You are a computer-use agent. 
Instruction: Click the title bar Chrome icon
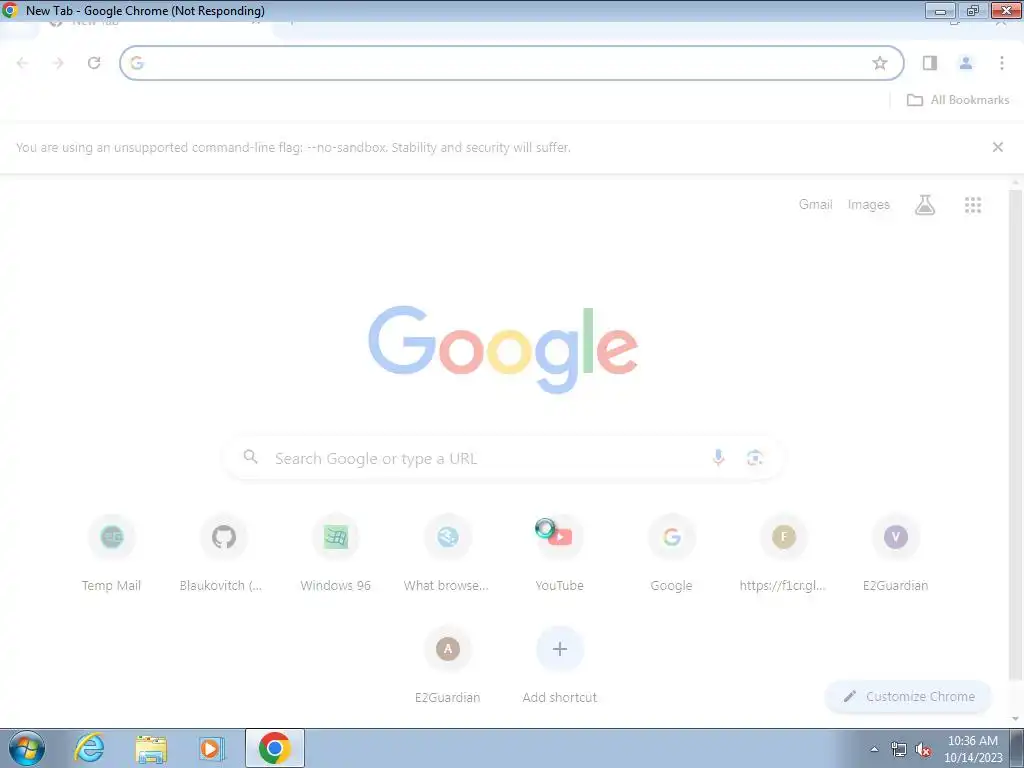coord(10,10)
